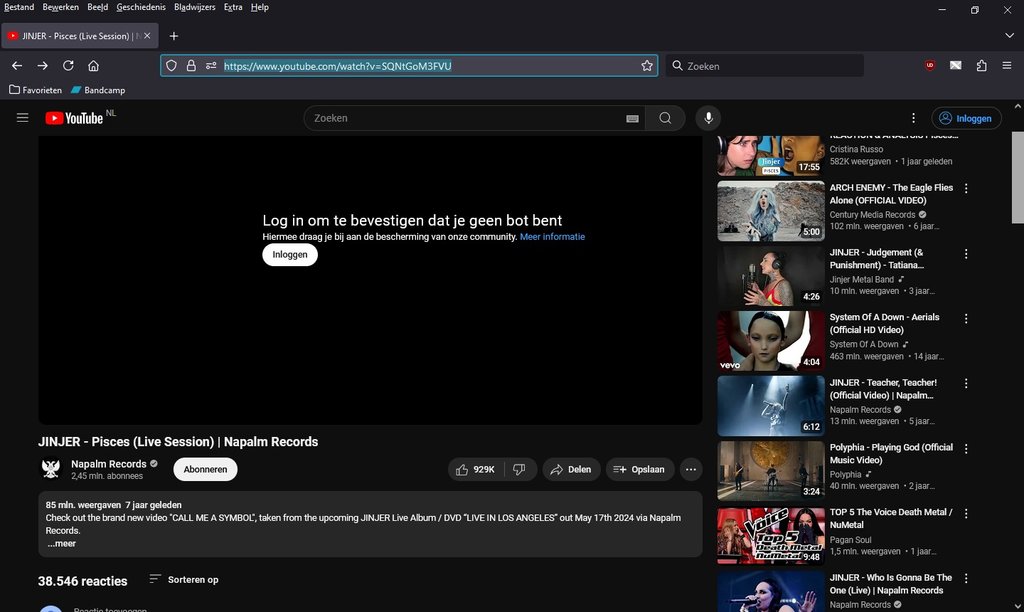Screen dimensions: 1024x612
Task: Open the Bewerken menu
Action: [60, 7]
